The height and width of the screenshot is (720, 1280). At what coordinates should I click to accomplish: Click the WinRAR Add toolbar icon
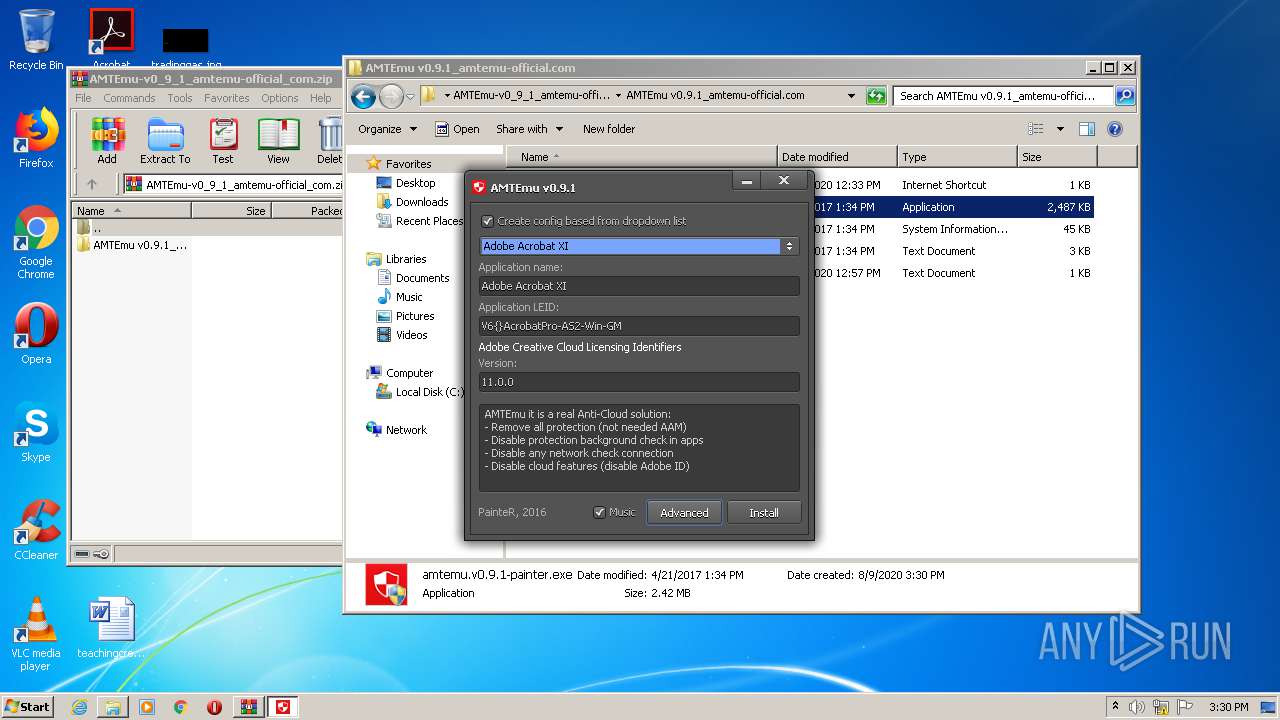coord(107,140)
